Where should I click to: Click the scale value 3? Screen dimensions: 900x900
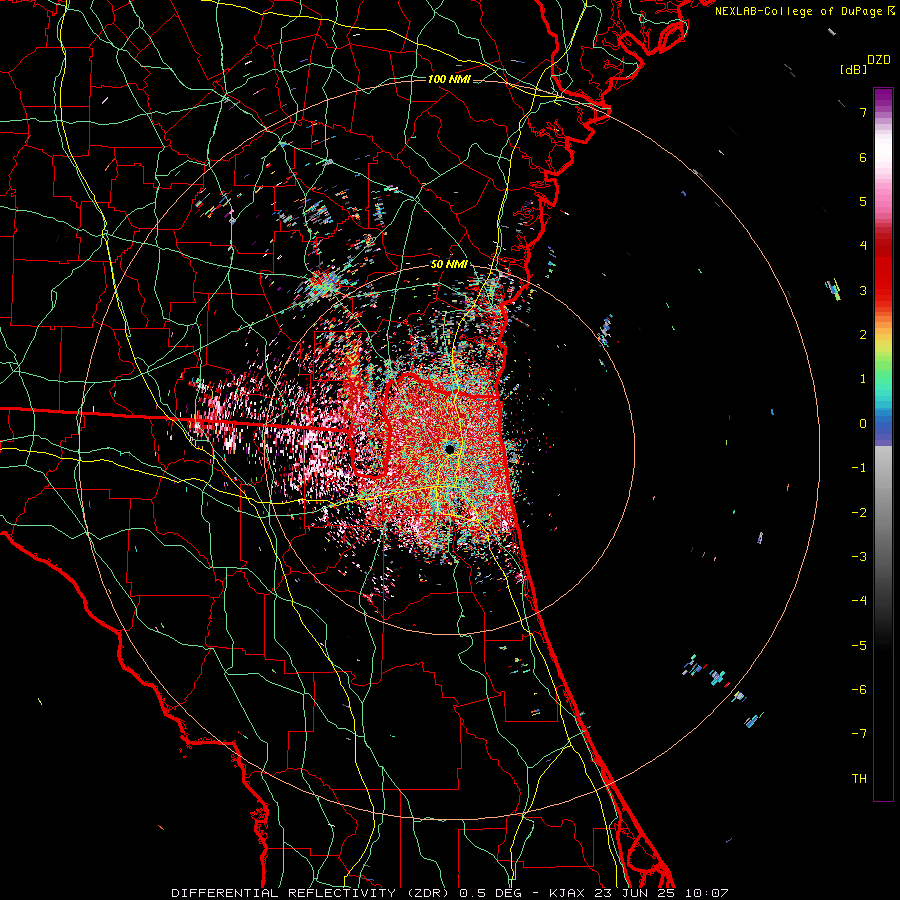click(863, 290)
